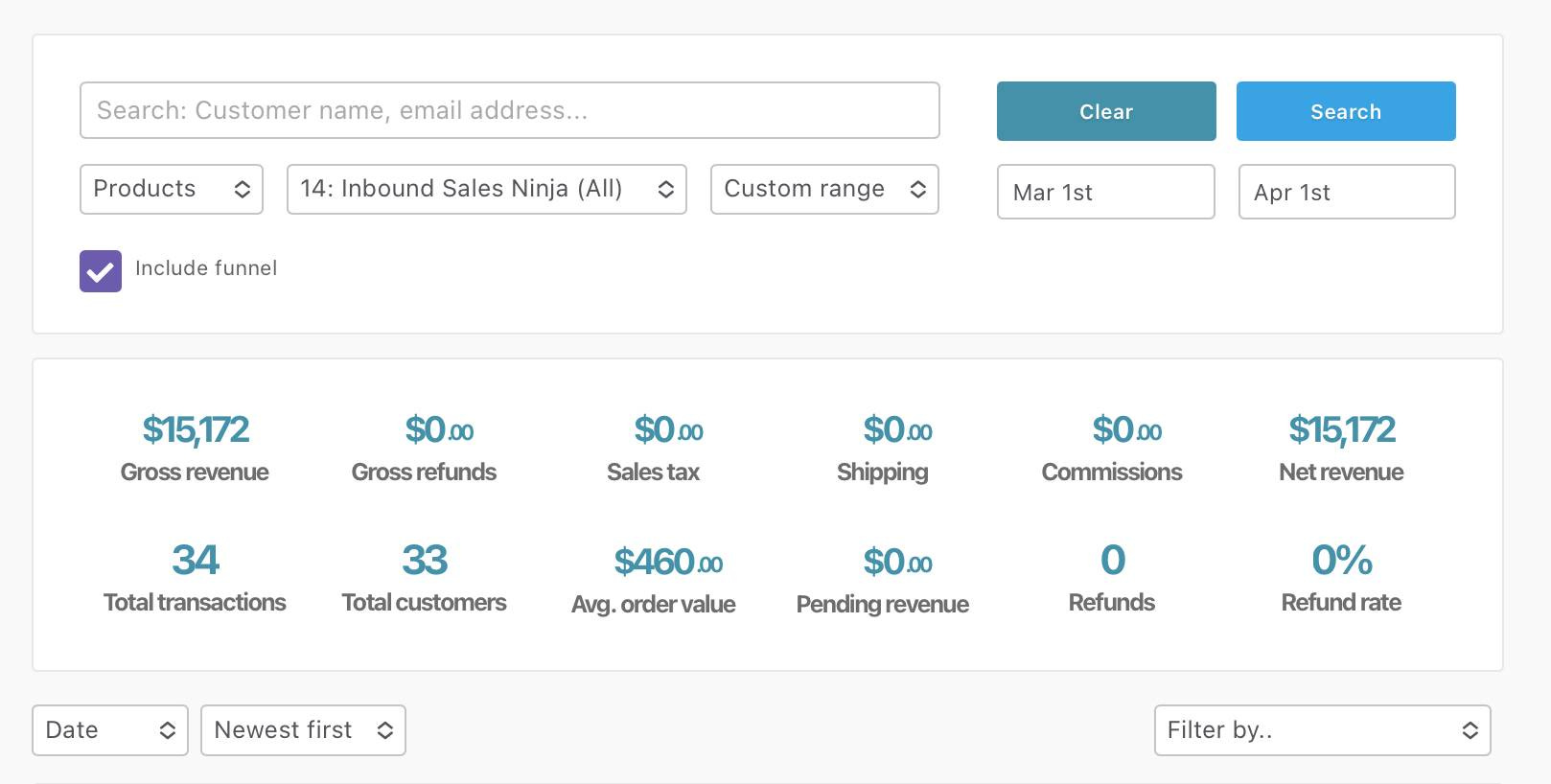Click the Mar 1st start date field

click(x=1105, y=192)
